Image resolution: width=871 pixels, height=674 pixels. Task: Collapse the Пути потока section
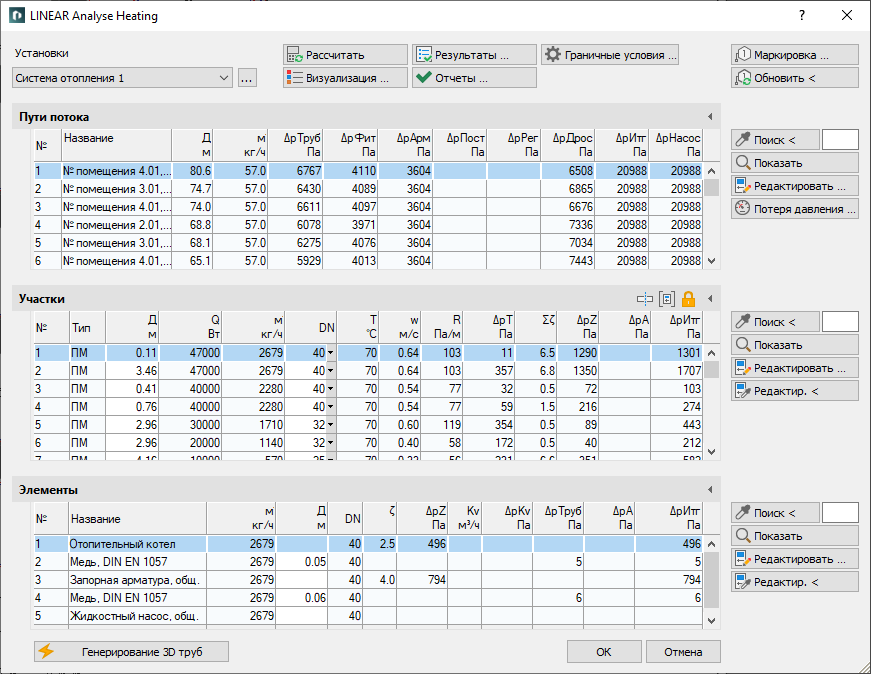point(710,117)
